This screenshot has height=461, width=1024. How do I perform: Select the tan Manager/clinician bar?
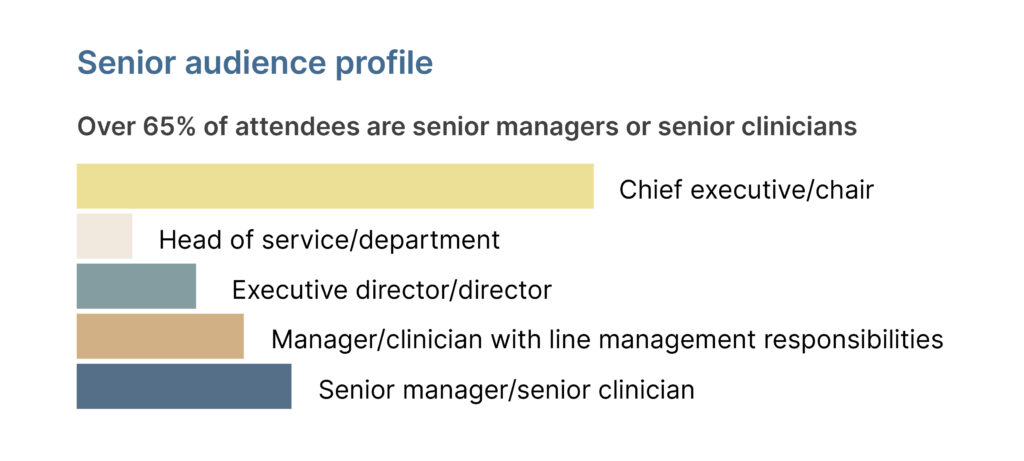click(x=160, y=337)
